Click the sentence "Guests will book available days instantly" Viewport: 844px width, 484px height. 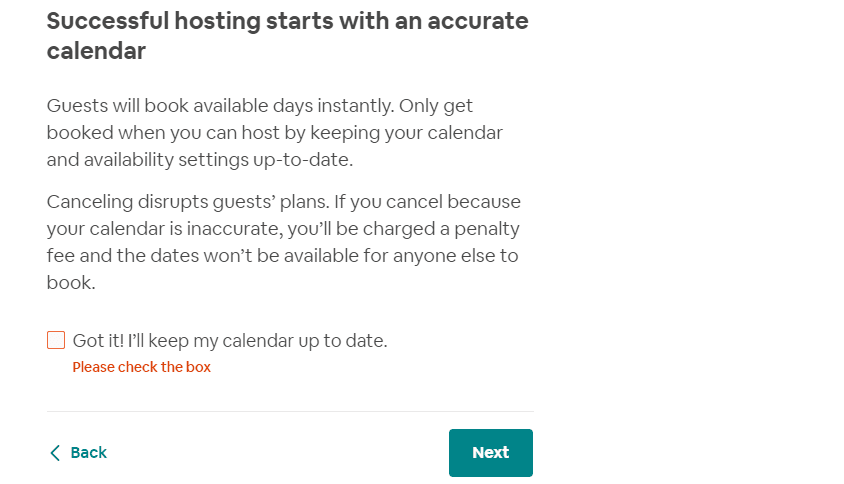point(220,106)
